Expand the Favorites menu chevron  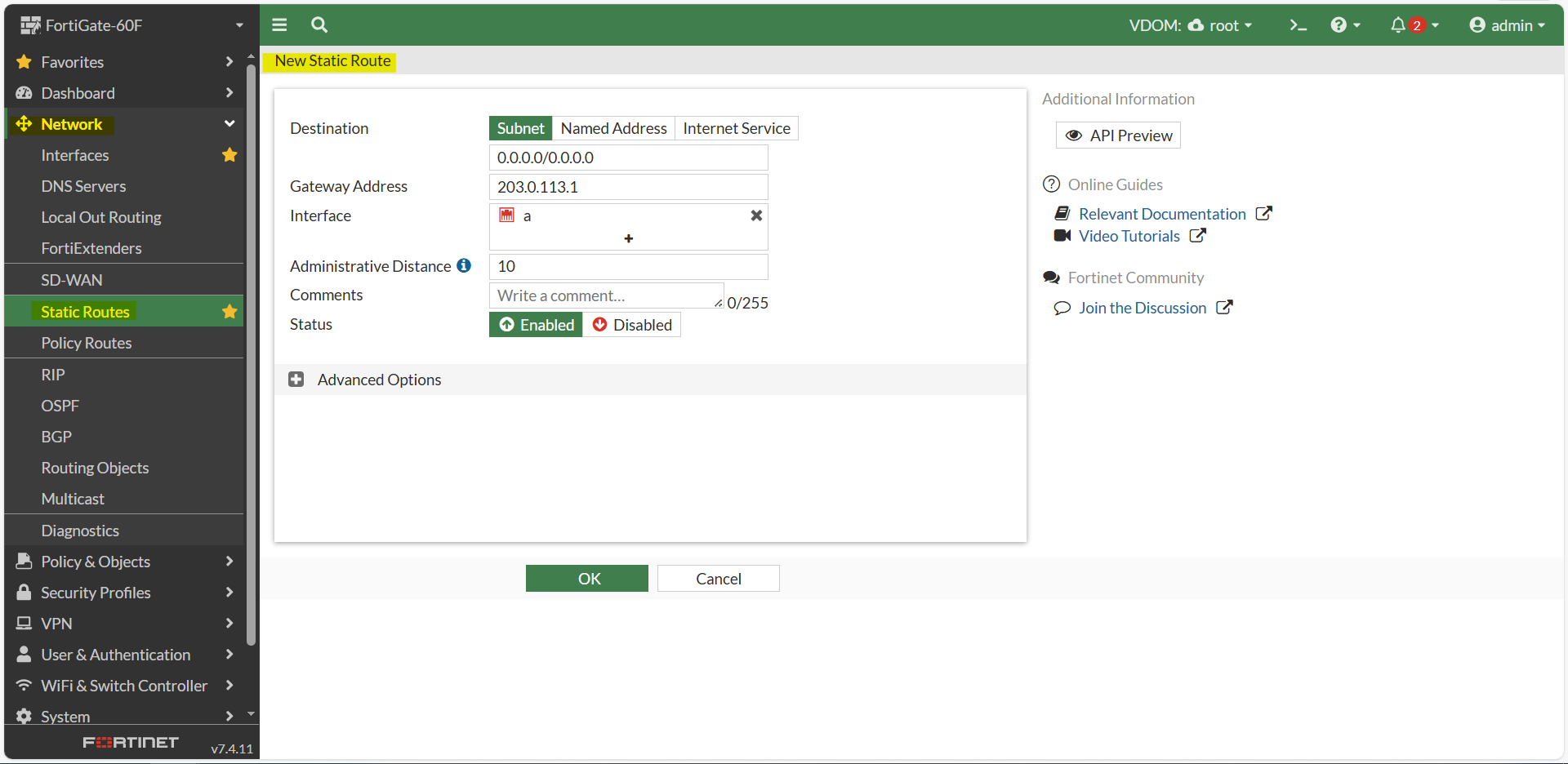229,61
